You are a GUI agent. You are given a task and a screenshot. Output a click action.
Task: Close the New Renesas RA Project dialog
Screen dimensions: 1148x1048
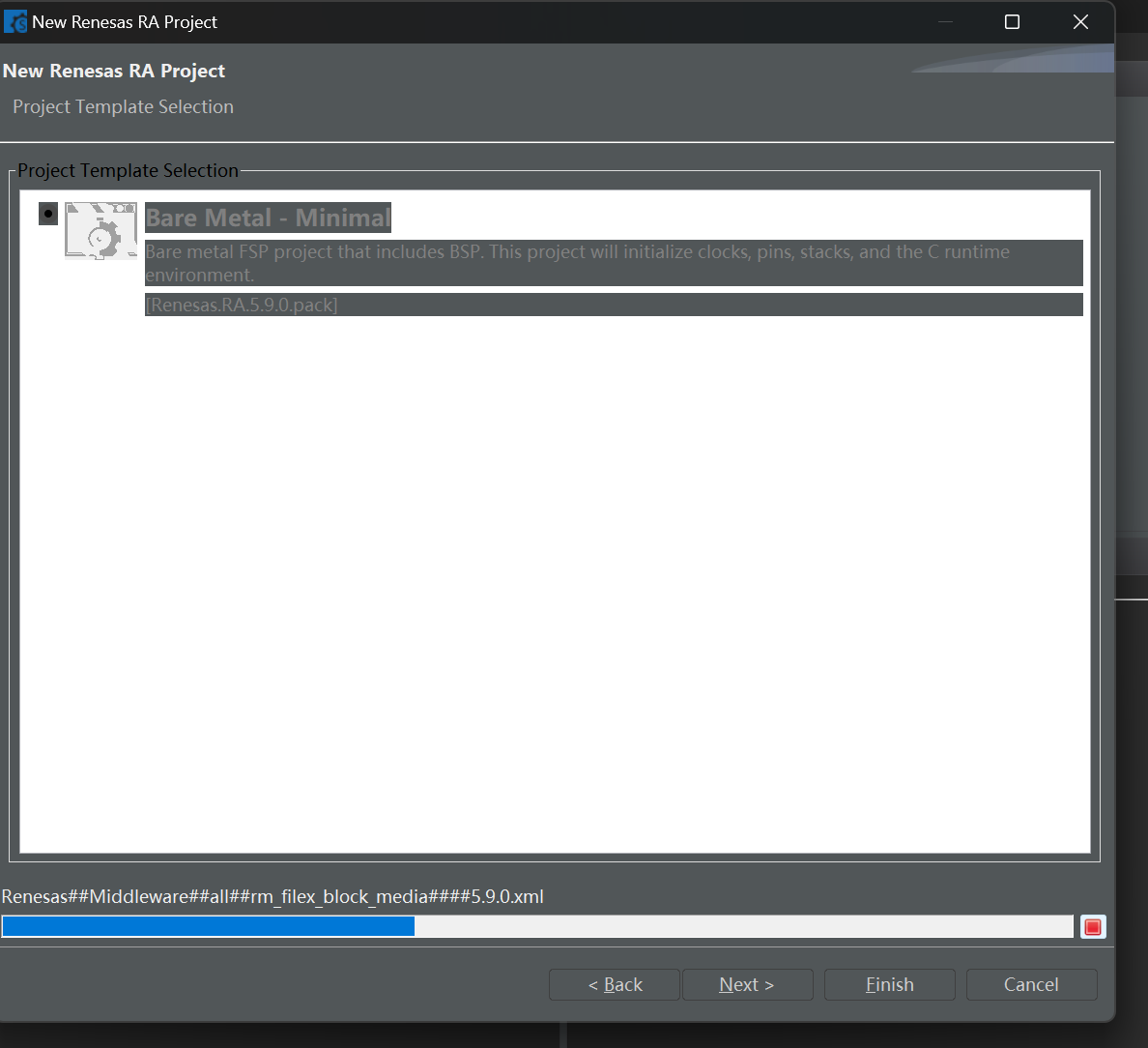pos(1080,22)
